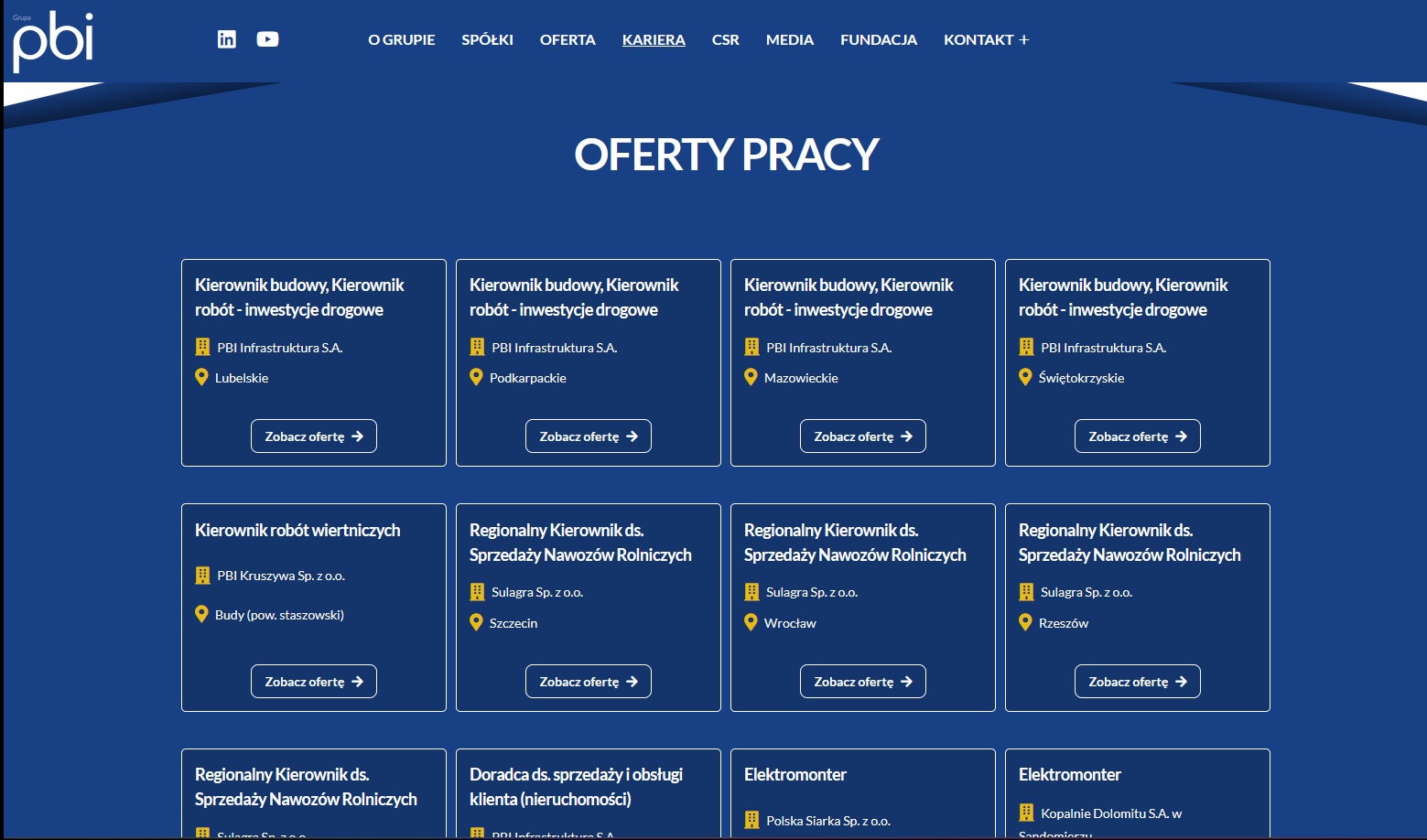Click the location pin icon next to Lubelskie
The image size is (1427, 840).
tap(202, 376)
